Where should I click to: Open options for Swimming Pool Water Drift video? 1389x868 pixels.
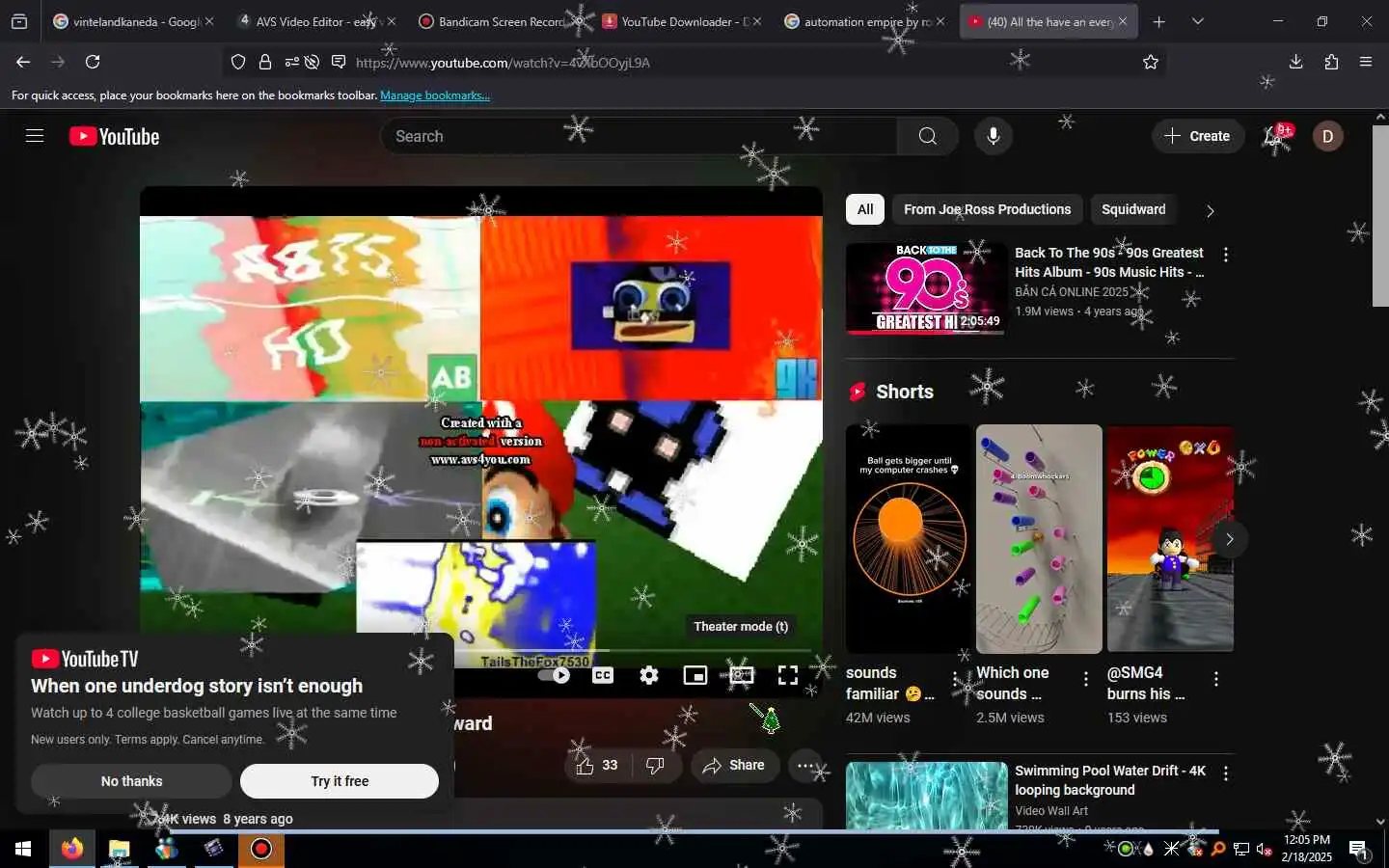[1226, 773]
